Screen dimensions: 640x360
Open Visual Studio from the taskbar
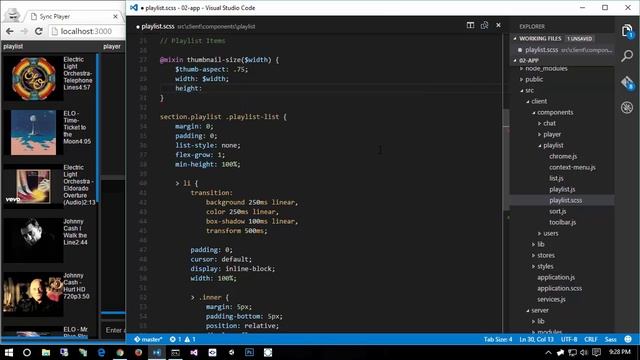pos(193,352)
